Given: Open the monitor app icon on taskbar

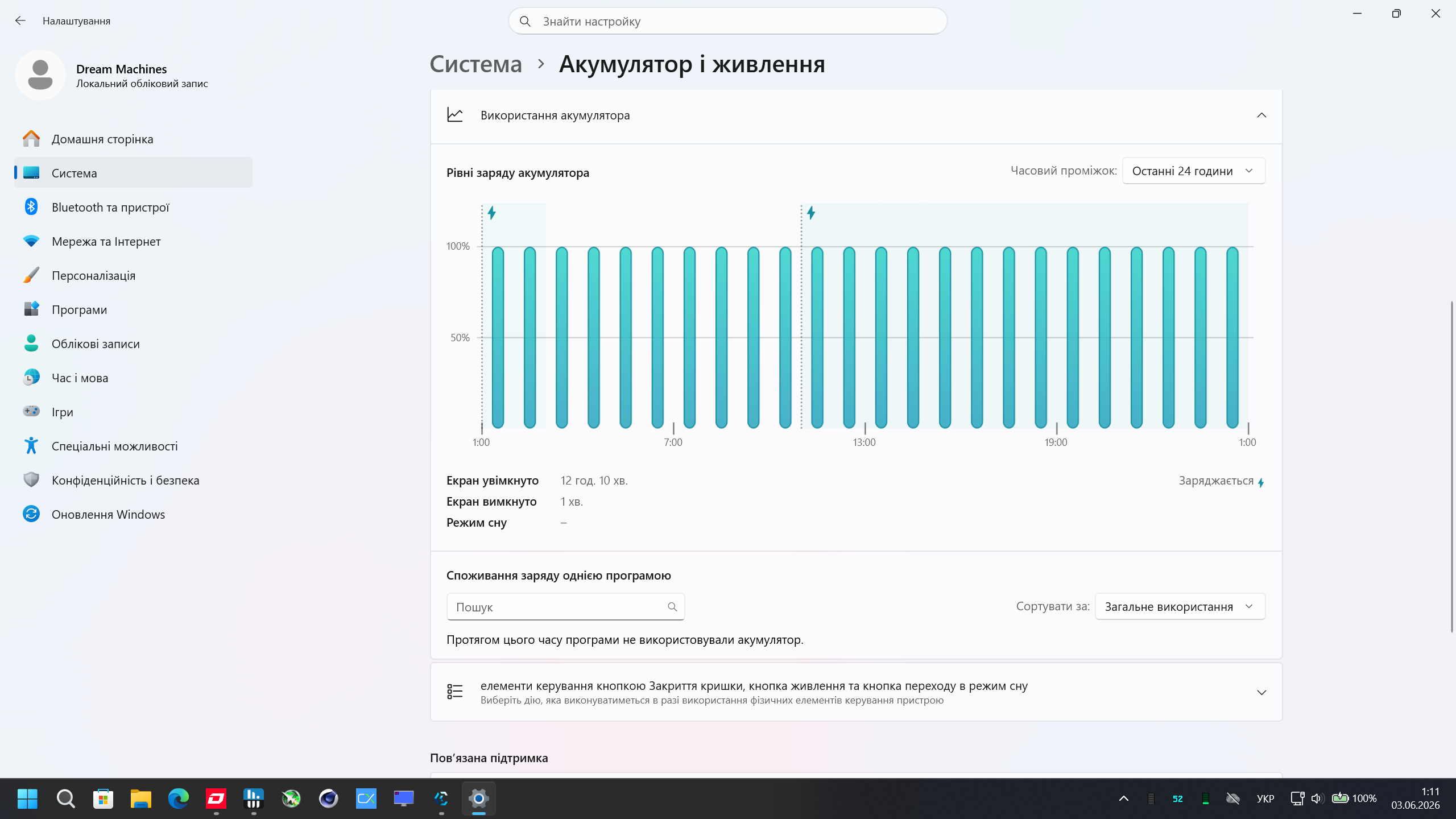Looking at the screenshot, I should pyautogui.click(x=403, y=799).
